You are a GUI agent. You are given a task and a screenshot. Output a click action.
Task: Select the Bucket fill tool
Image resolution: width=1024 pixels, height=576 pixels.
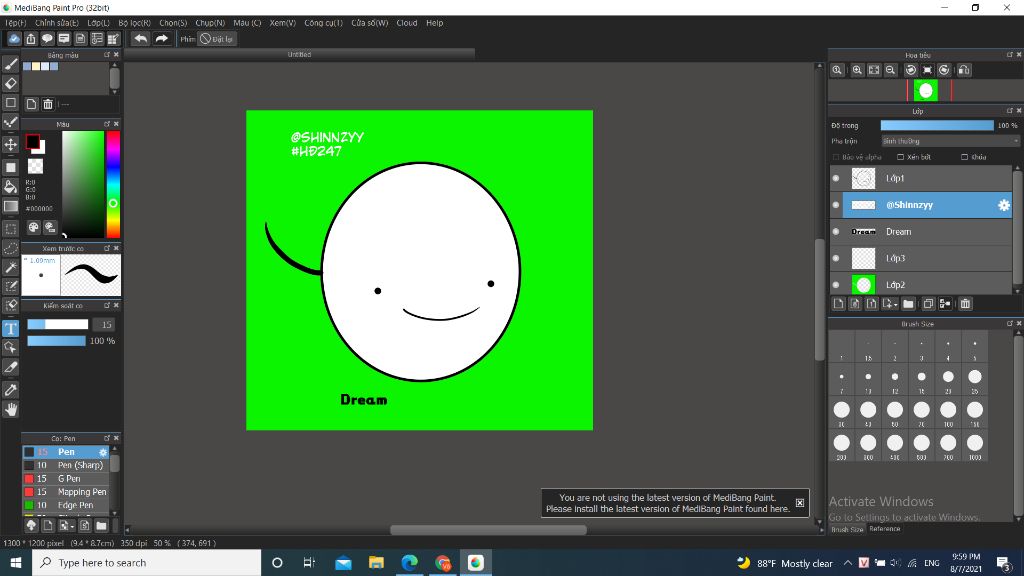click(x=10, y=187)
